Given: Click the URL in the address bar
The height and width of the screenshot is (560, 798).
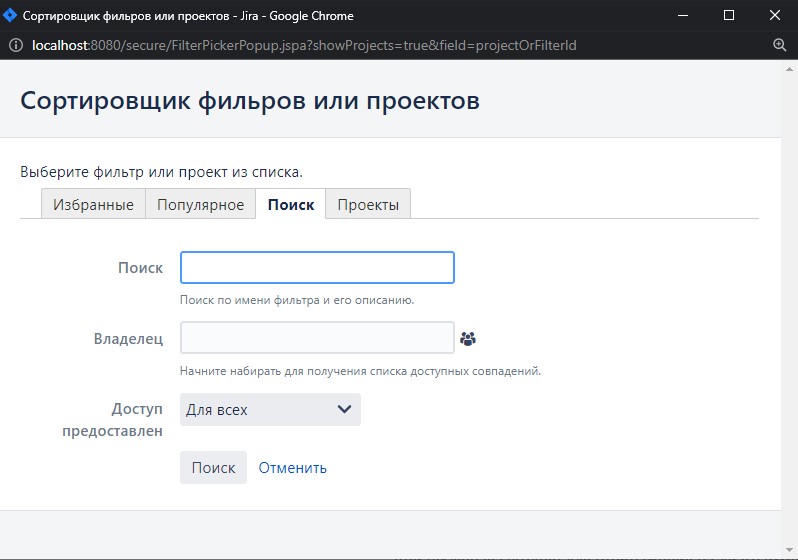Looking at the screenshot, I should 304,45.
